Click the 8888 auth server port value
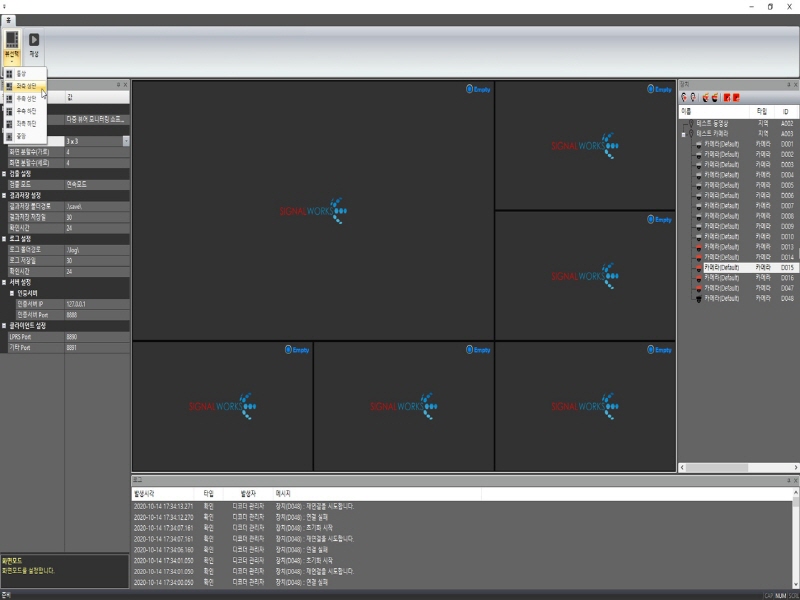The image size is (800, 600). (97, 315)
